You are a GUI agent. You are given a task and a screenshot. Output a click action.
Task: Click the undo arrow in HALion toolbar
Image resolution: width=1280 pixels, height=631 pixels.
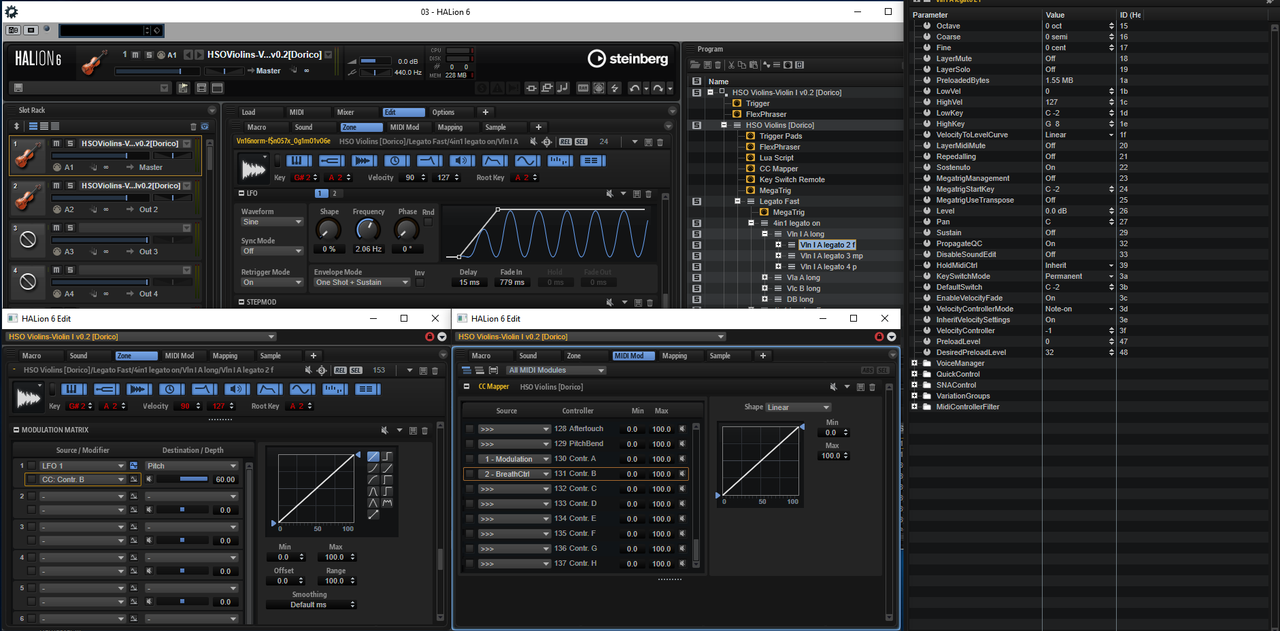point(634,88)
